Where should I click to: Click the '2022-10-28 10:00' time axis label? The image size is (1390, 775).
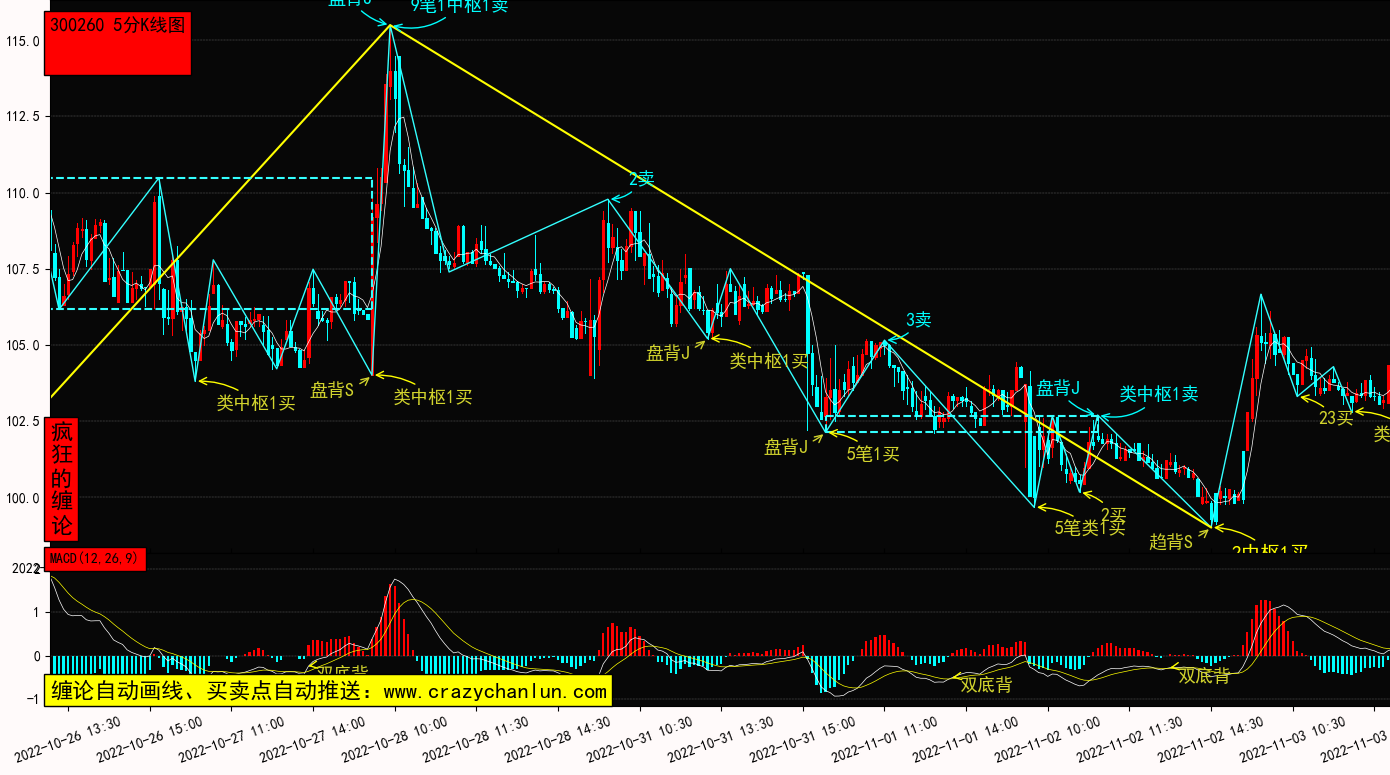pos(396,738)
